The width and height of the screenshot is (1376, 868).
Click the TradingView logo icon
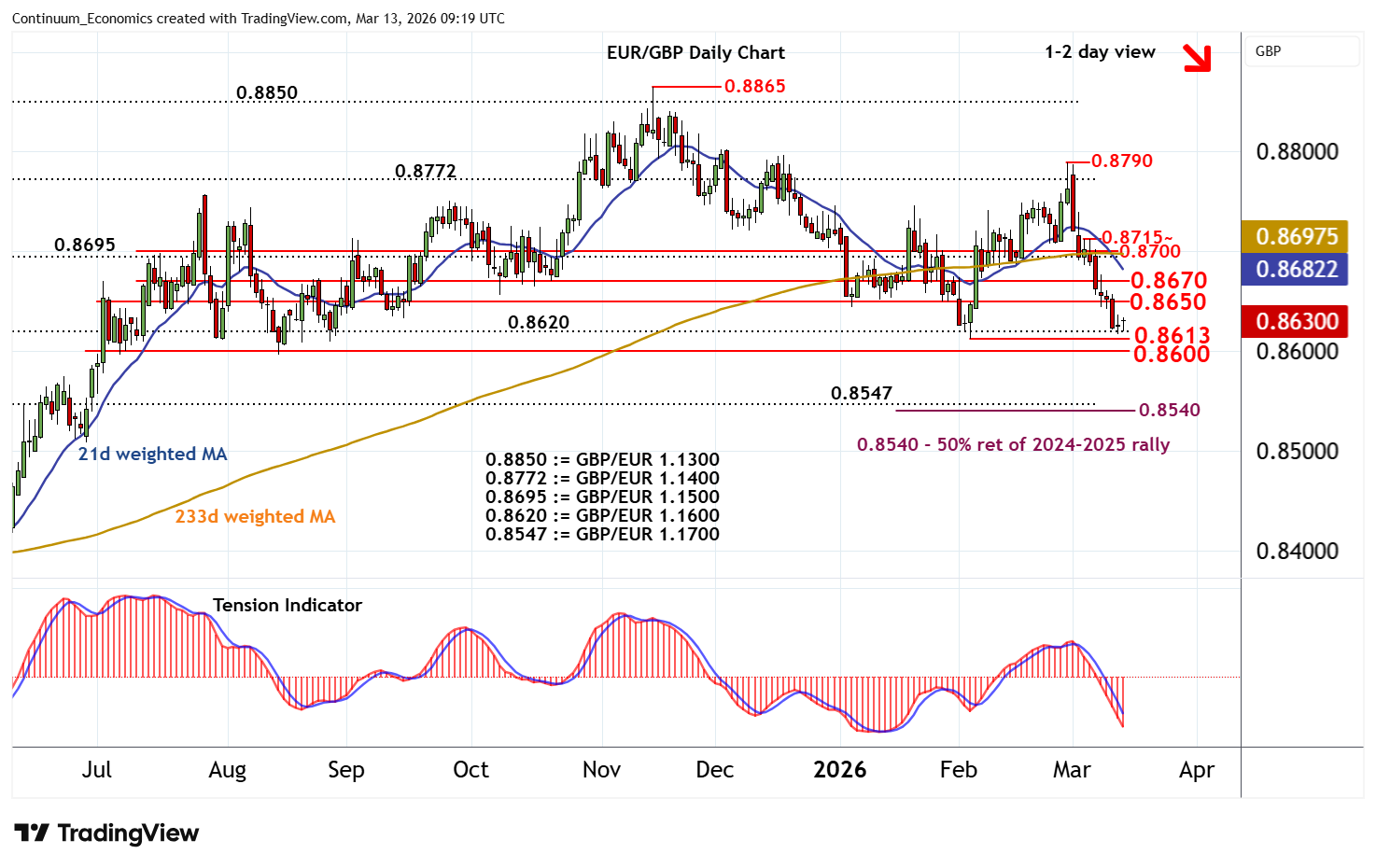[32, 833]
